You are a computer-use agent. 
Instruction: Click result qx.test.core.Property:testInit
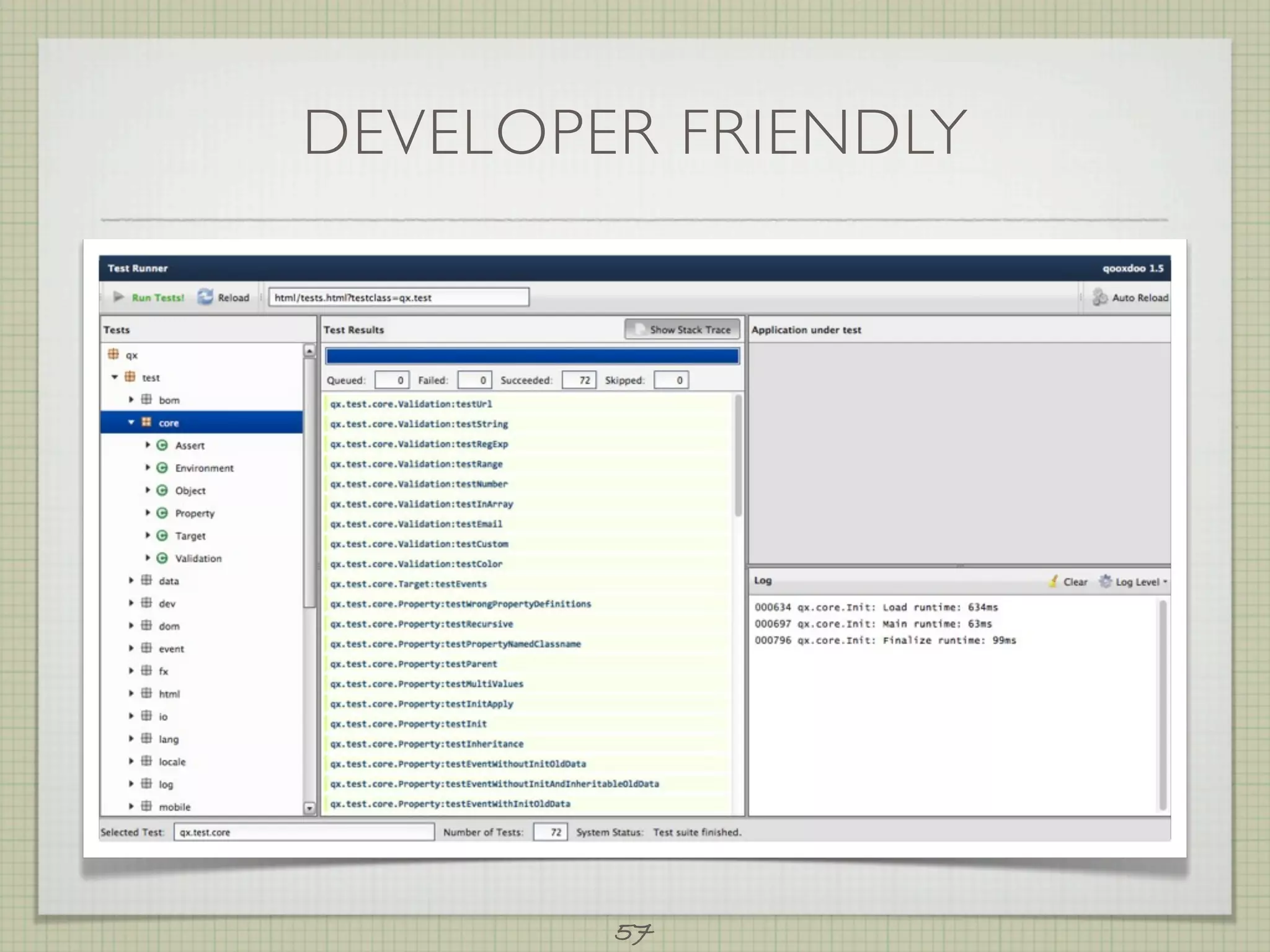pyautogui.click(x=409, y=724)
